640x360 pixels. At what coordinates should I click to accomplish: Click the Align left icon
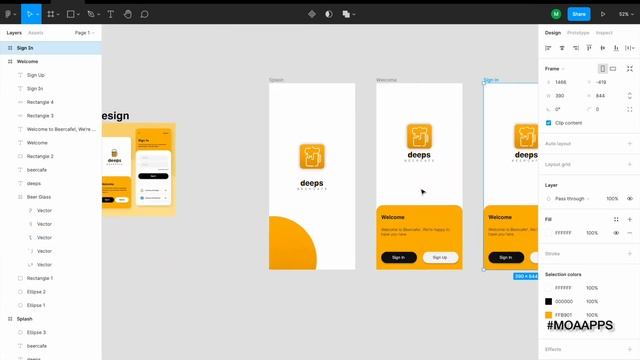tap(548, 48)
